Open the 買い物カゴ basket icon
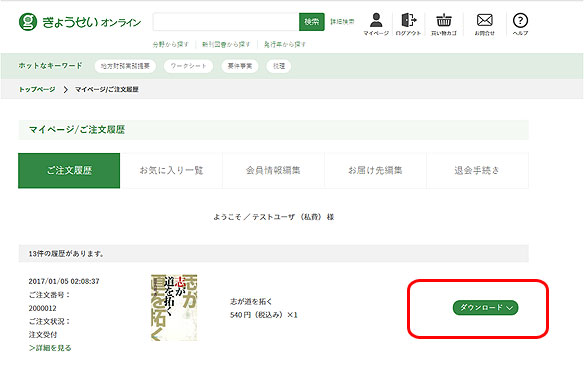This screenshot has height=366, width=584. pos(444,20)
